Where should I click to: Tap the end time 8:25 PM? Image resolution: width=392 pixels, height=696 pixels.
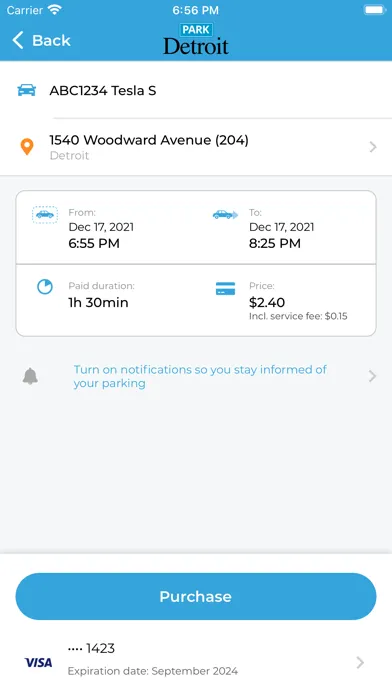[x=275, y=243]
